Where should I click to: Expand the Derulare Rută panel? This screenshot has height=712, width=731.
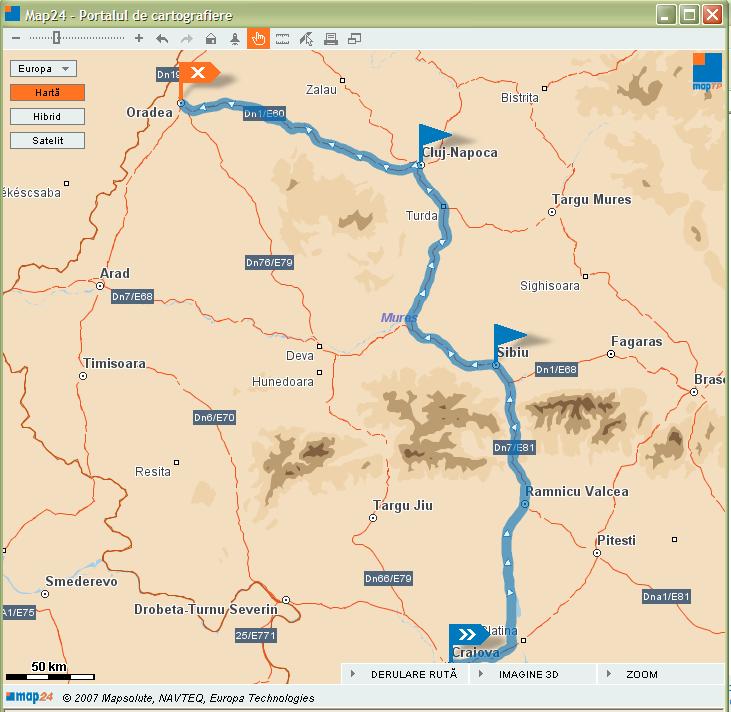tap(406, 674)
